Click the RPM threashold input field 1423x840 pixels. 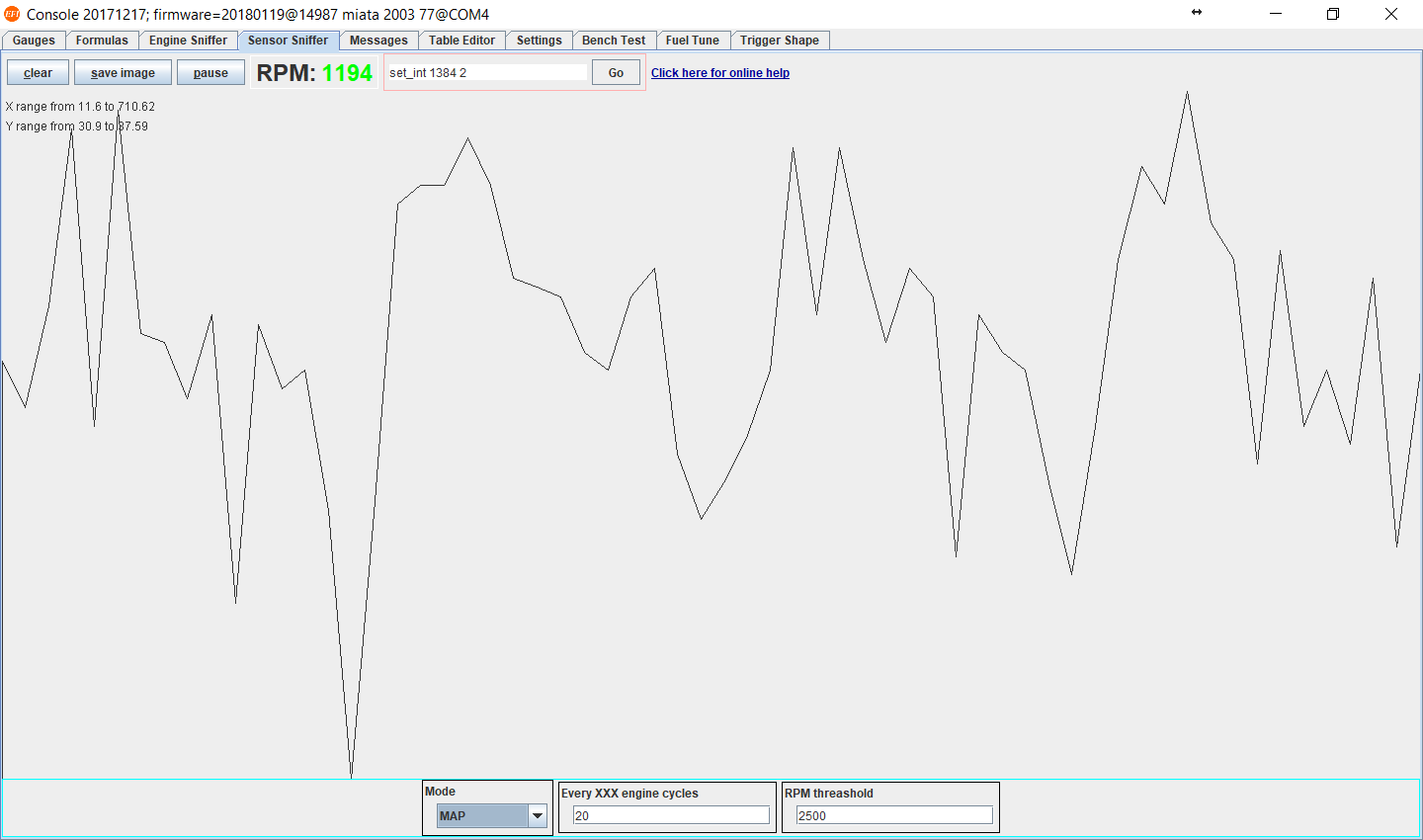(x=893, y=816)
